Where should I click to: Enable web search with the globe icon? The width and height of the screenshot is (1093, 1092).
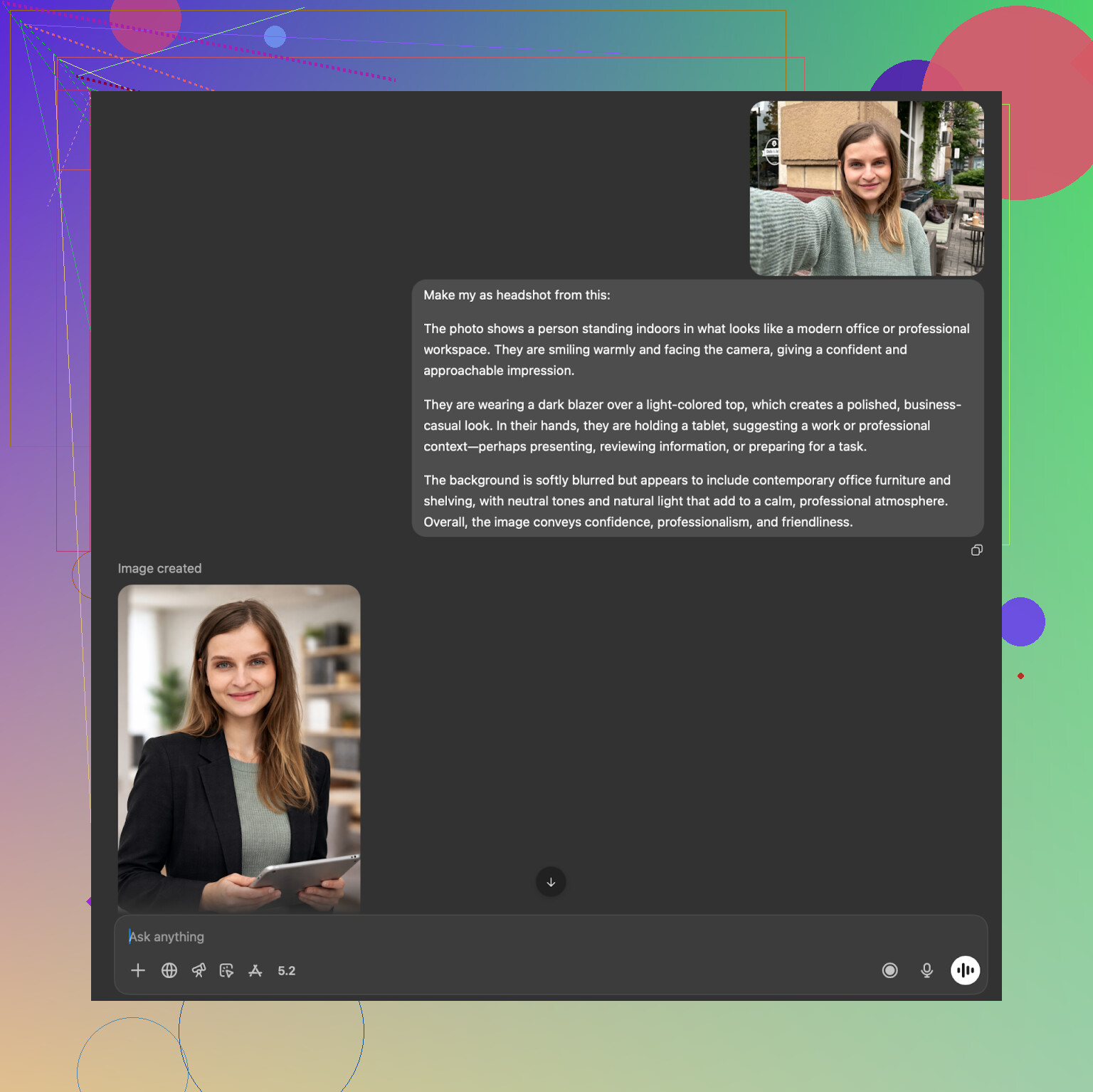169,970
